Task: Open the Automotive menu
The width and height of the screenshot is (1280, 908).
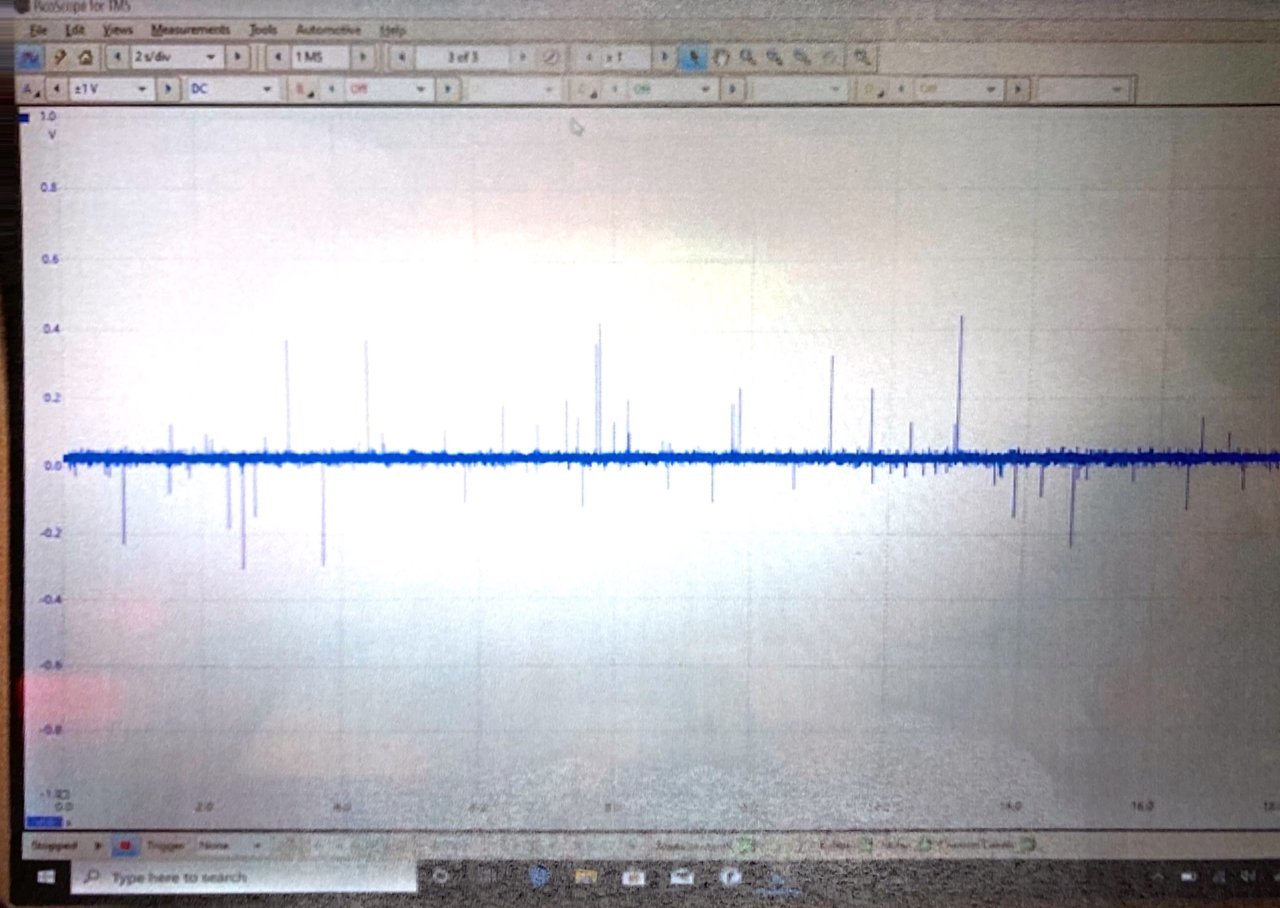Action: 328,30
